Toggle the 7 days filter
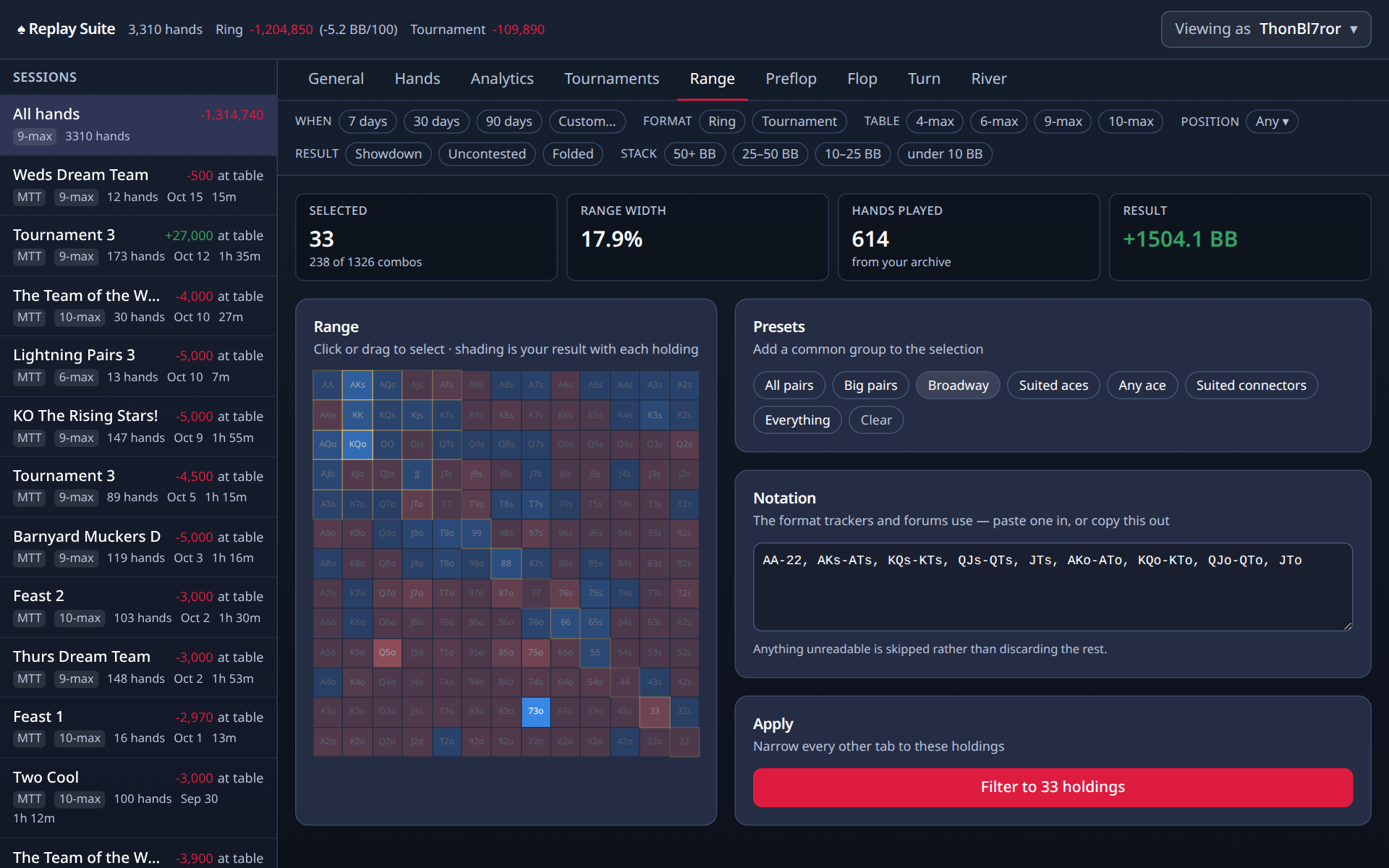The image size is (1389, 868). click(368, 122)
